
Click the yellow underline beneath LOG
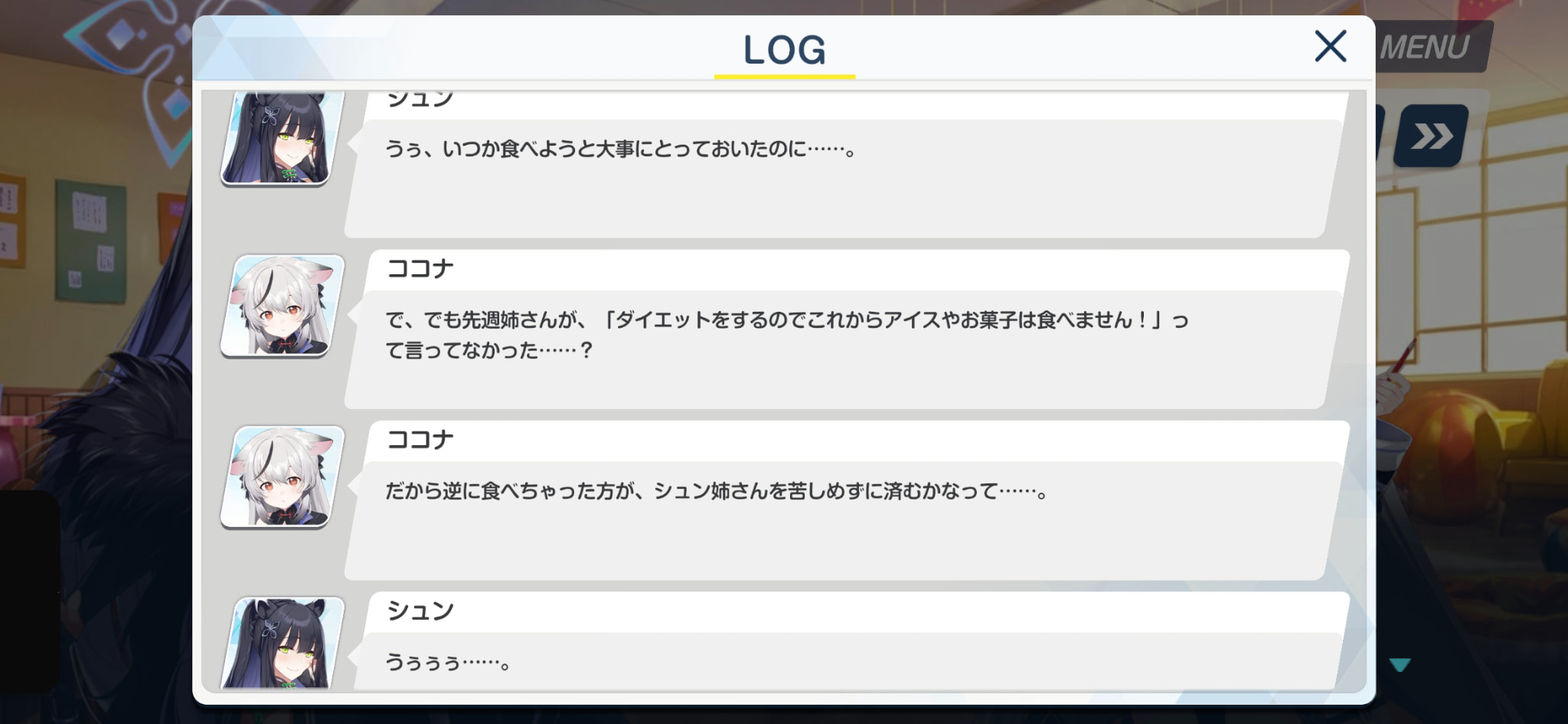point(785,77)
